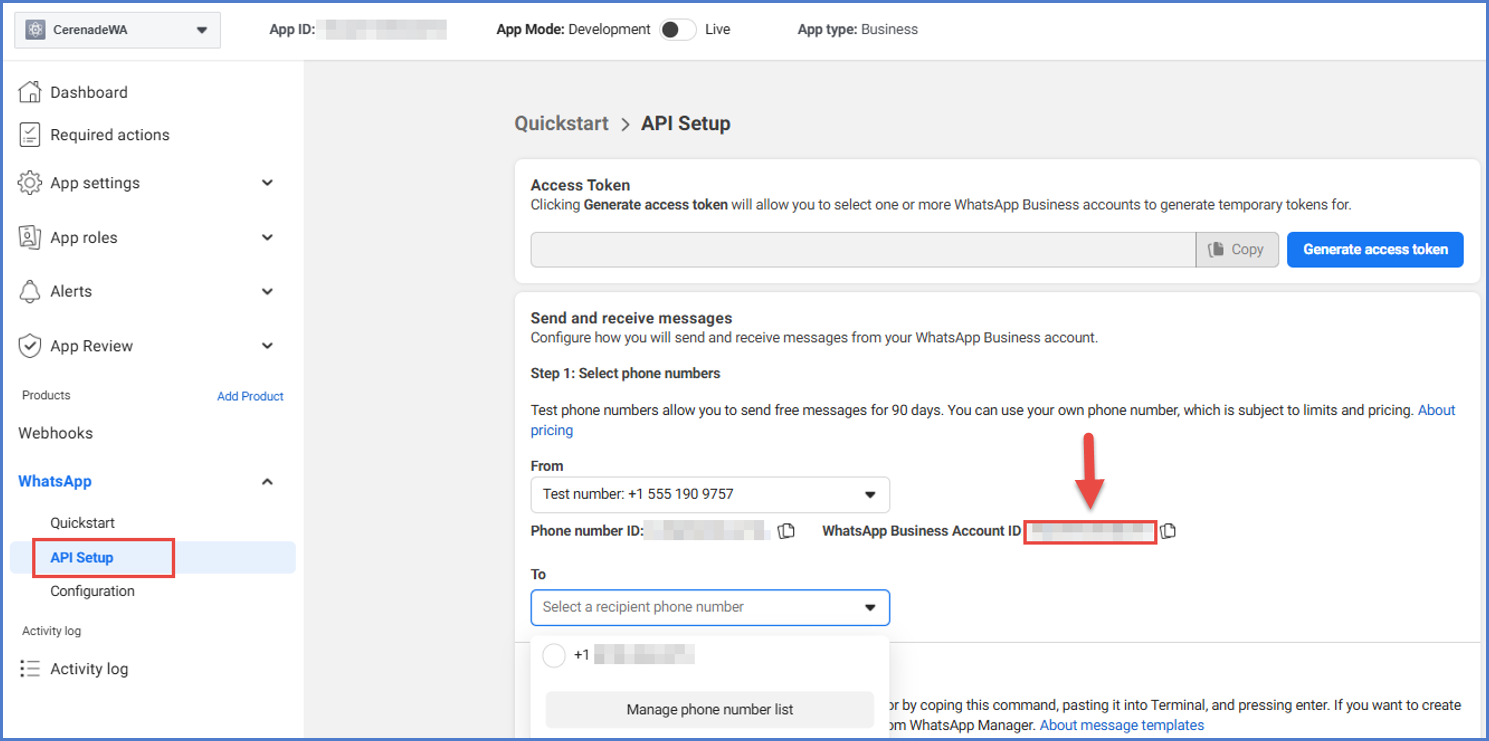Toggle App Mode from Development to Live

coord(677,30)
